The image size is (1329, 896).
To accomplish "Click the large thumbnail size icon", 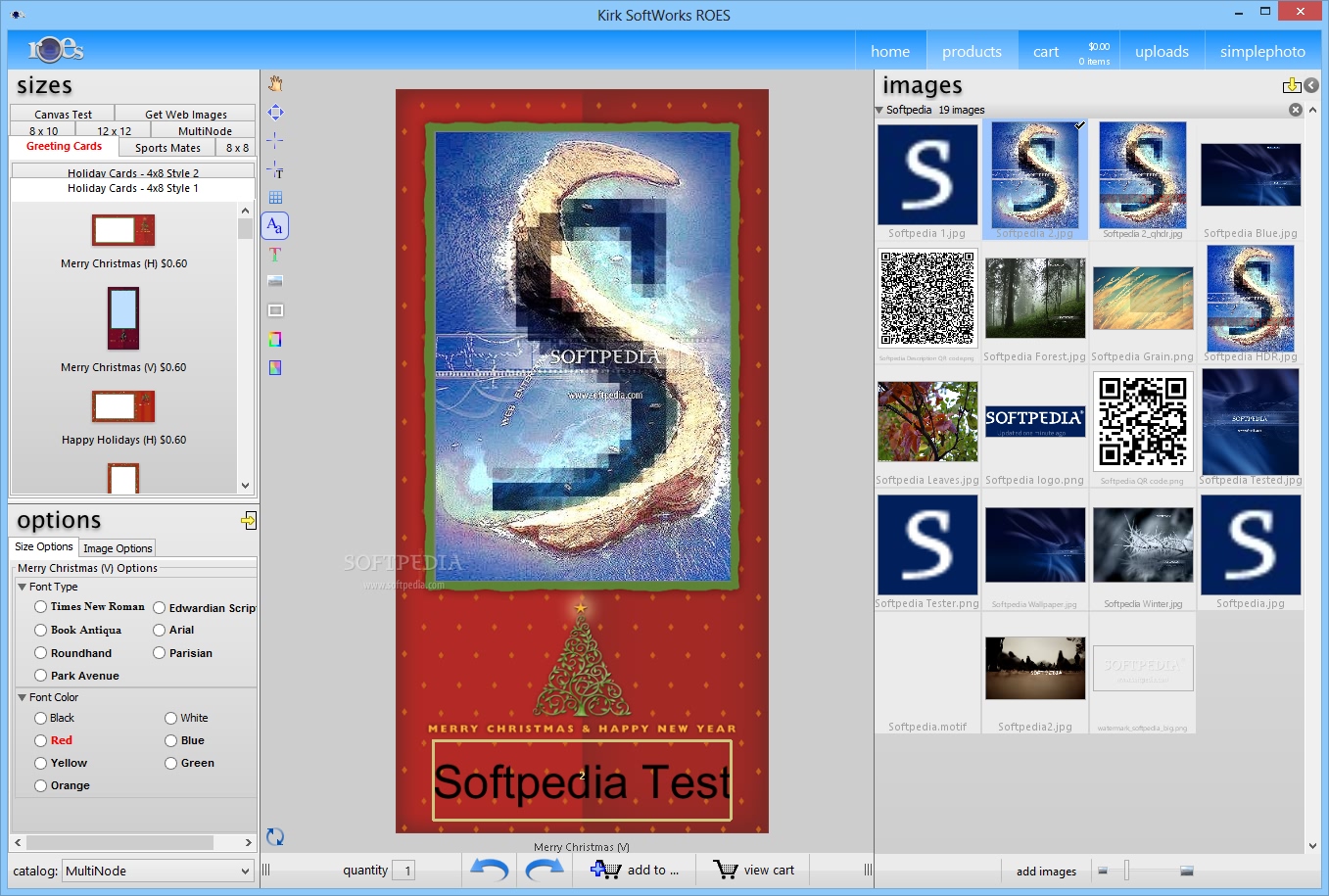I will [x=1187, y=871].
